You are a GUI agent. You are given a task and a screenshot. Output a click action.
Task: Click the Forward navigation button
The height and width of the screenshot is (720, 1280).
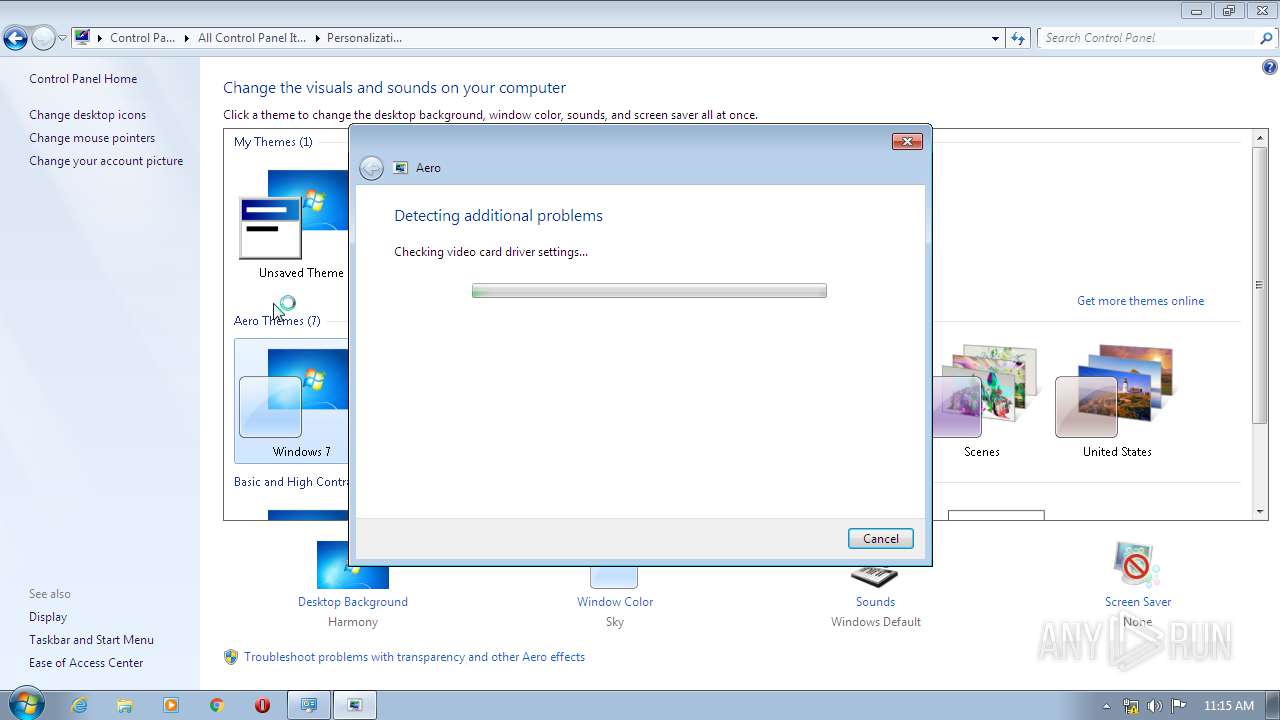pos(43,39)
